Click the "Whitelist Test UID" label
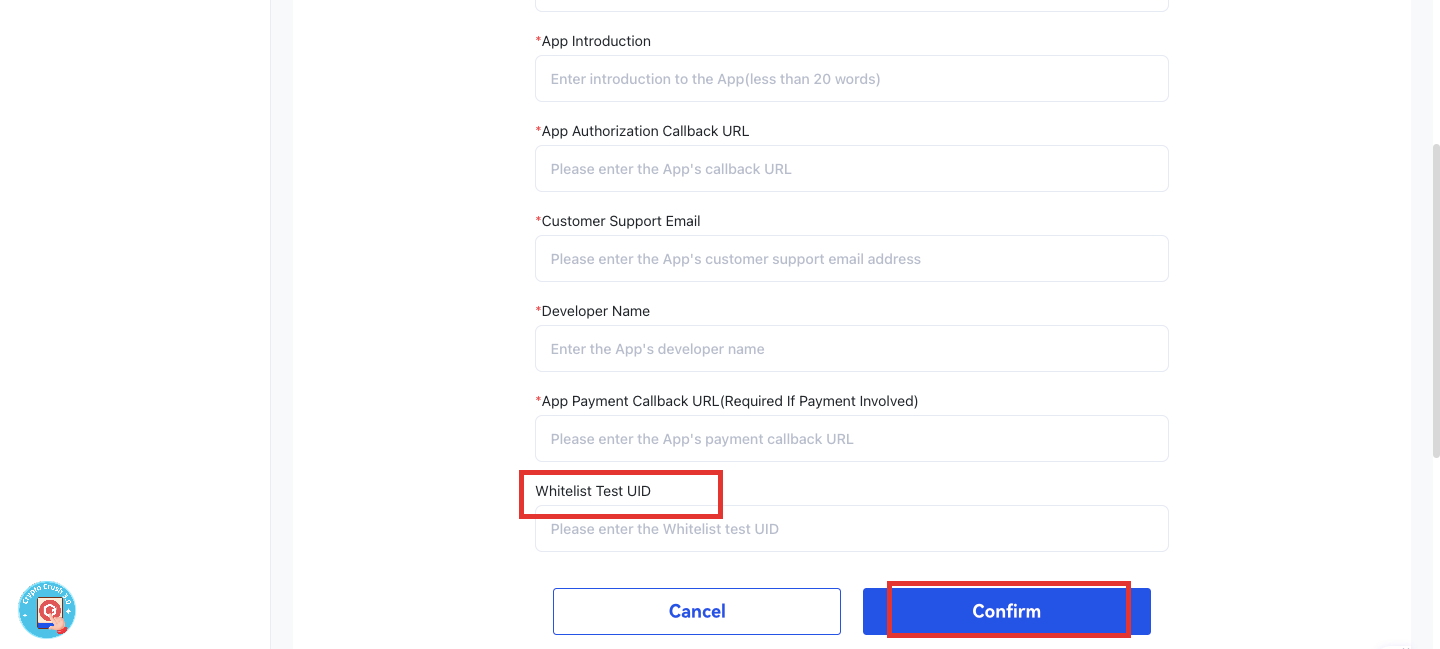The image size is (1440, 649). click(593, 491)
